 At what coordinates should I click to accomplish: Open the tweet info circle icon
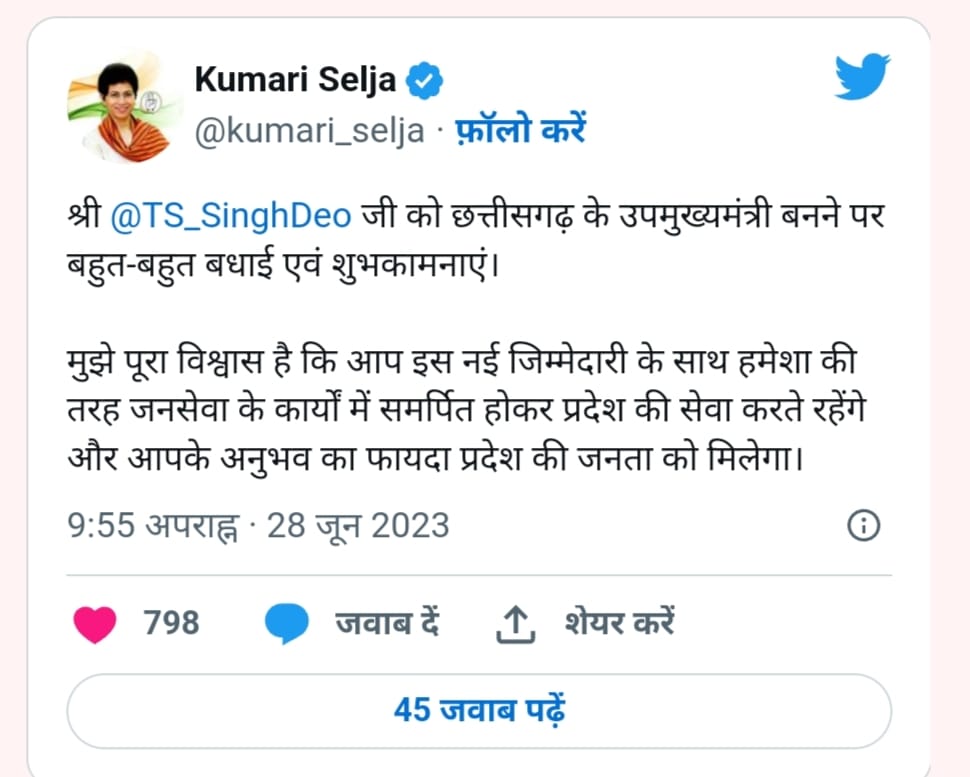pos(863,526)
